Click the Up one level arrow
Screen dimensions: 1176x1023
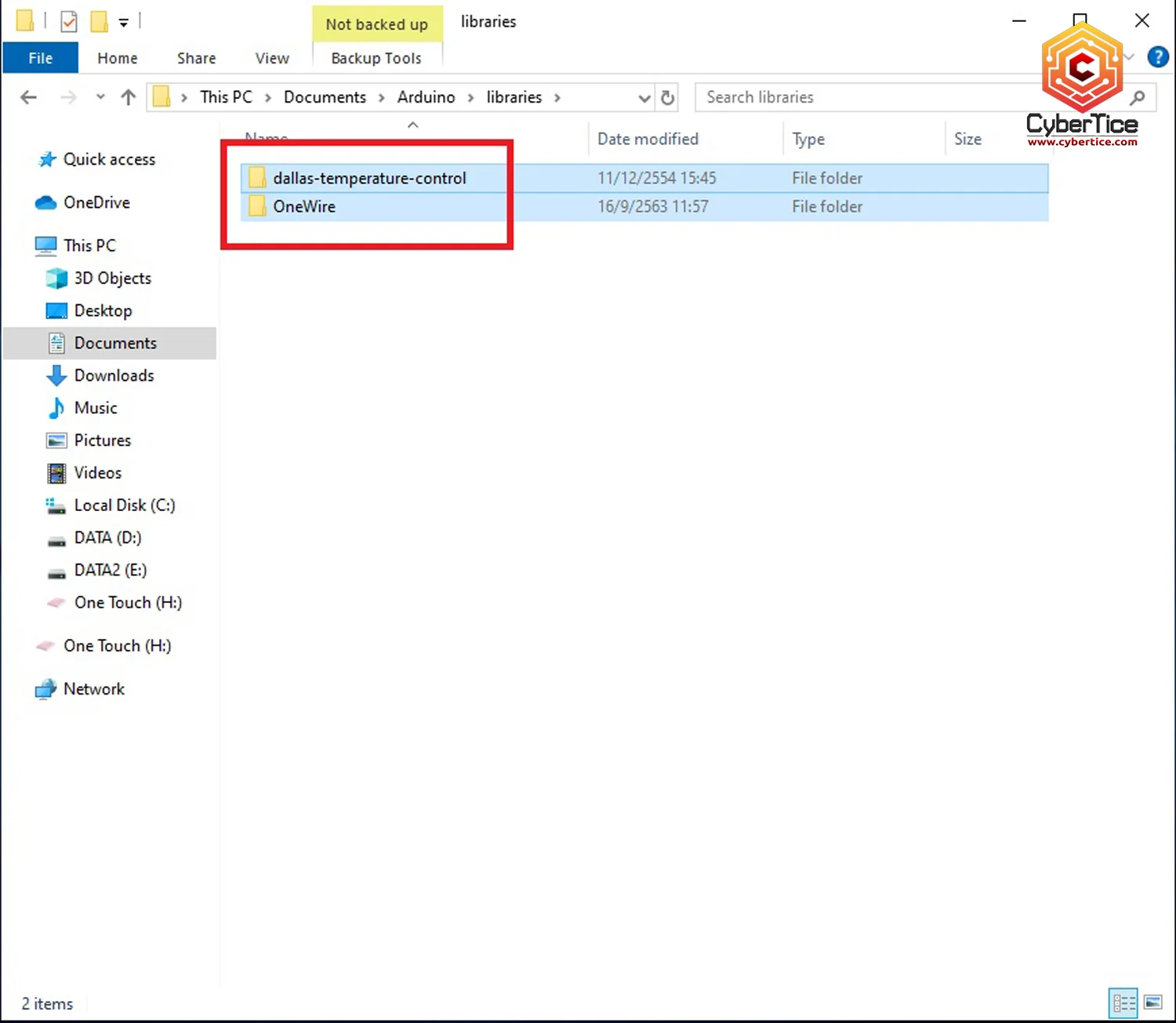[128, 97]
